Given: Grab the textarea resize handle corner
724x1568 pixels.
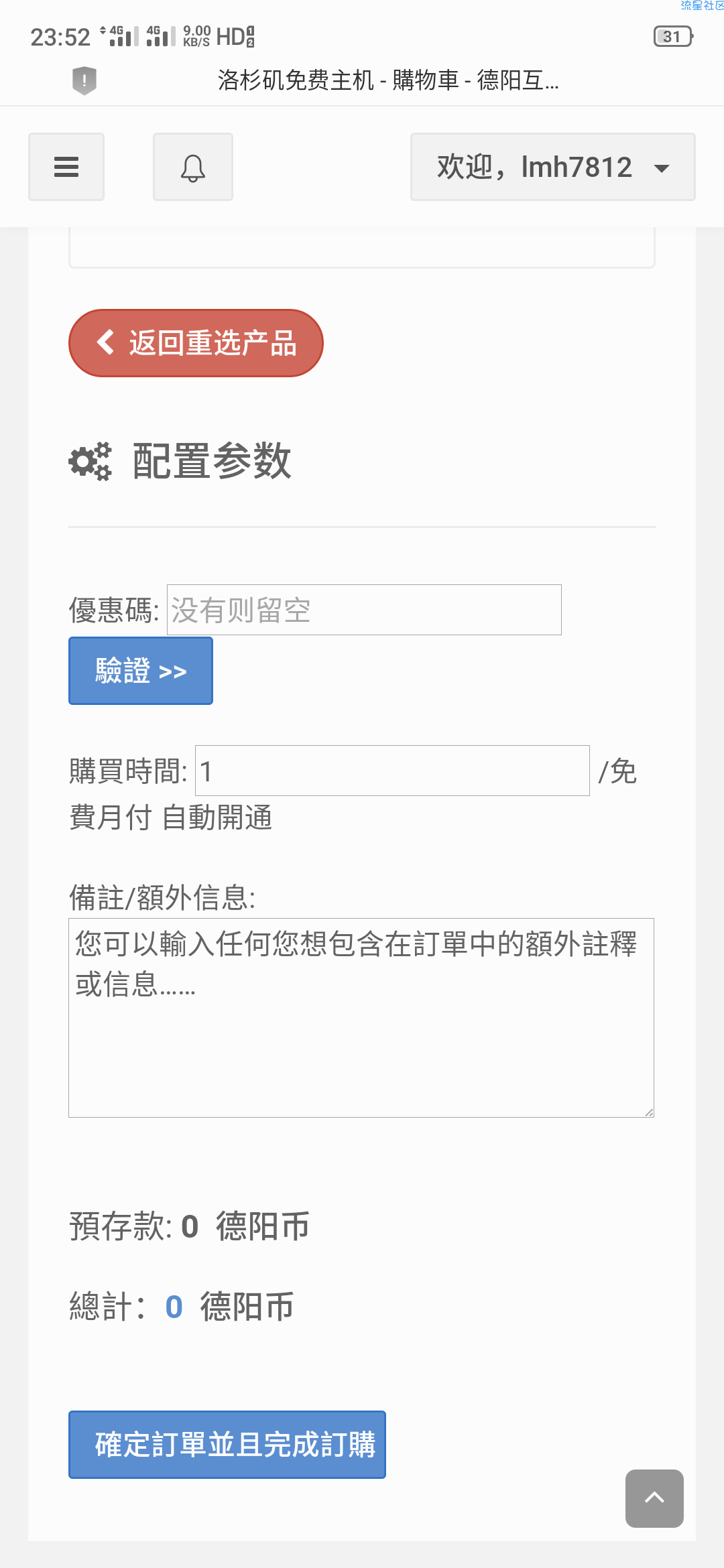Looking at the screenshot, I should tap(648, 1112).
